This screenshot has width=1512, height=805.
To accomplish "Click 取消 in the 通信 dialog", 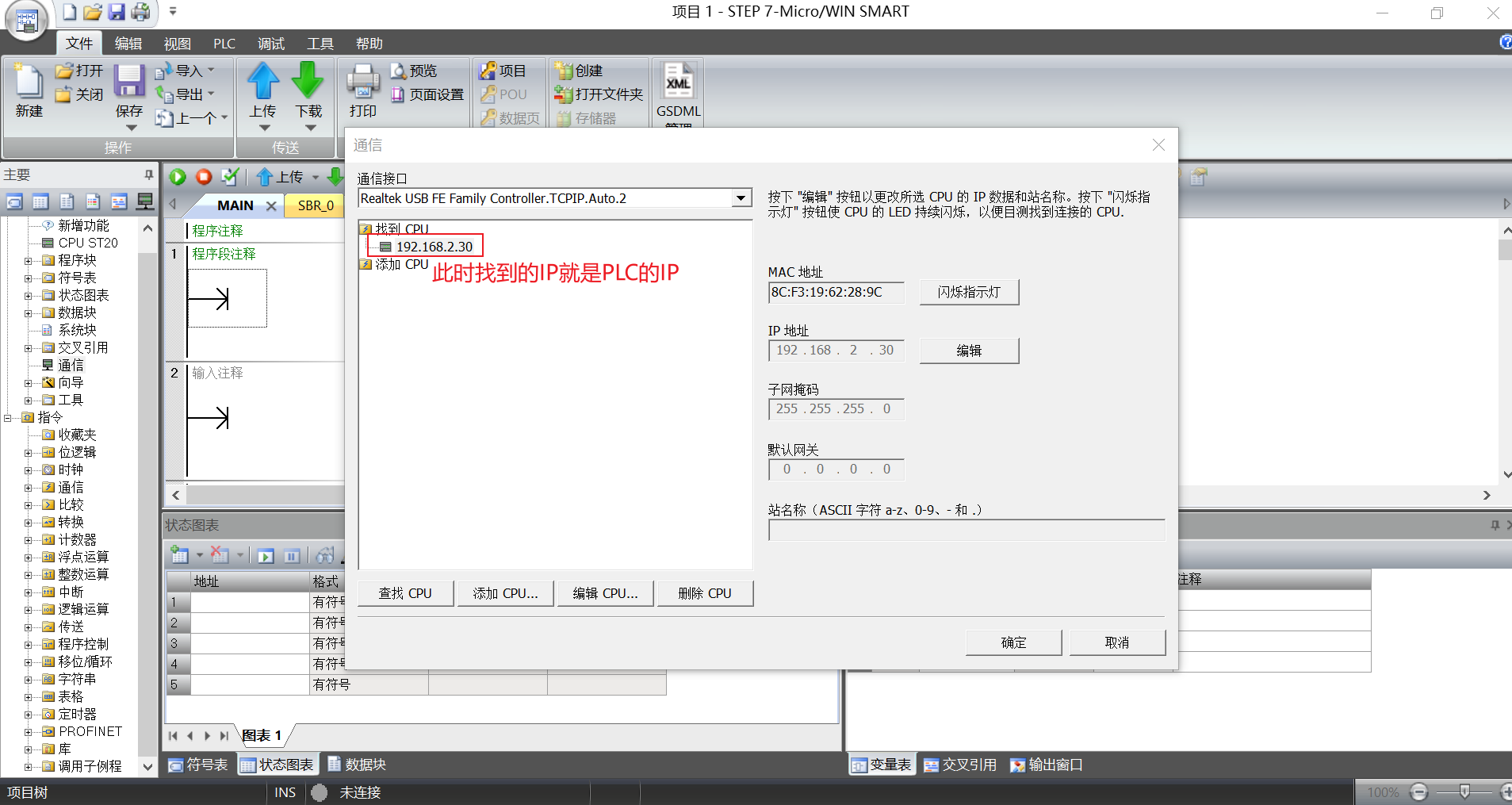I will [1117, 642].
